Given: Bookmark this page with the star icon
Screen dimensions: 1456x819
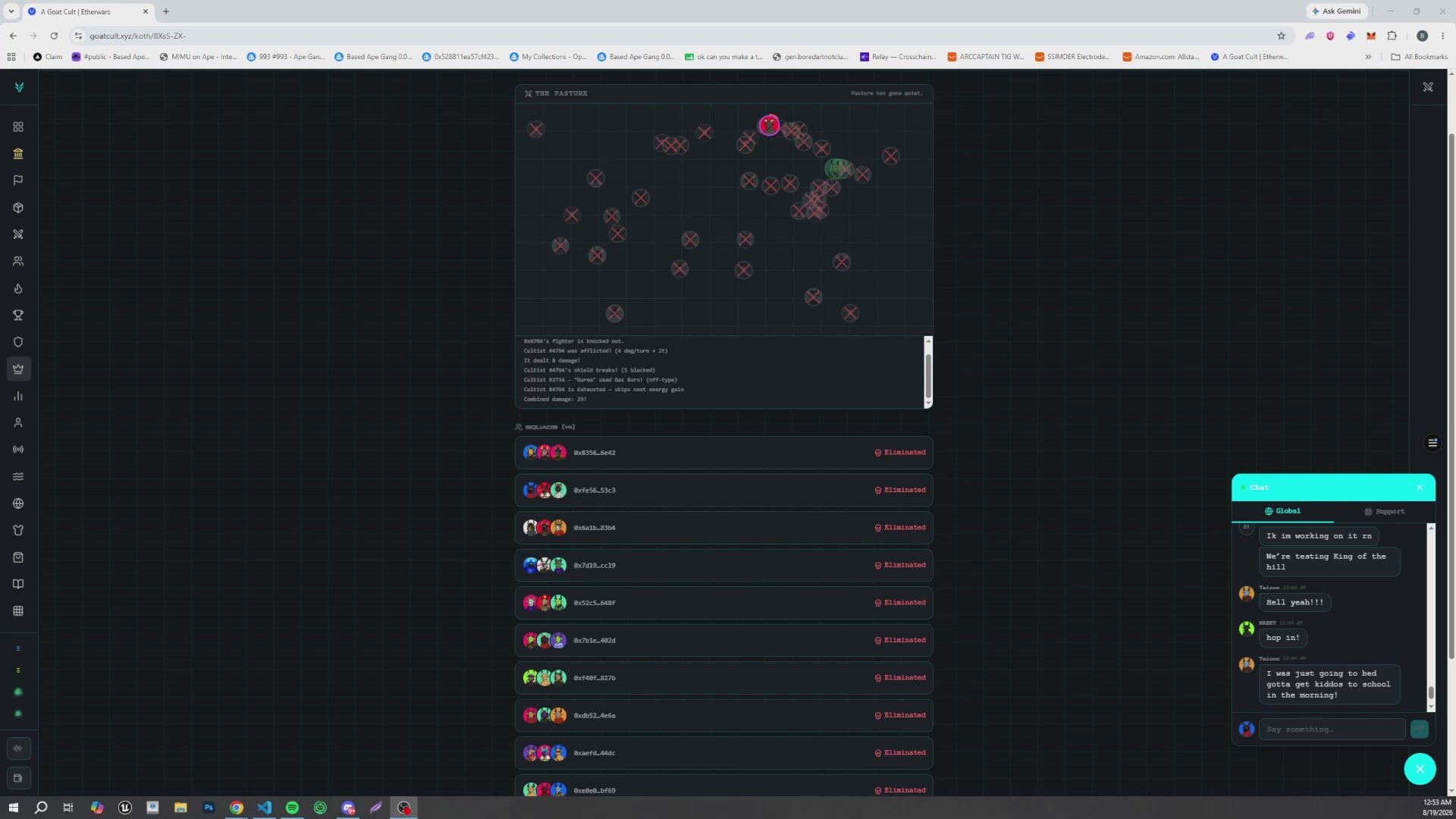Looking at the screenshot, I should [x=1281, y=36].
